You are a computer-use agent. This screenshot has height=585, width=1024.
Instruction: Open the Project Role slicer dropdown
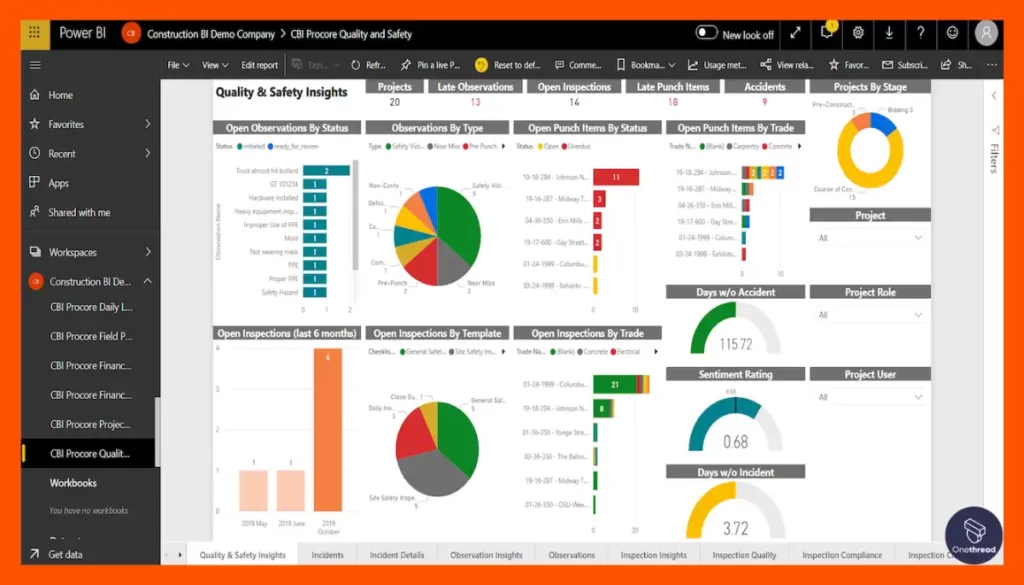pyautogui.click(x=870, y=315)
